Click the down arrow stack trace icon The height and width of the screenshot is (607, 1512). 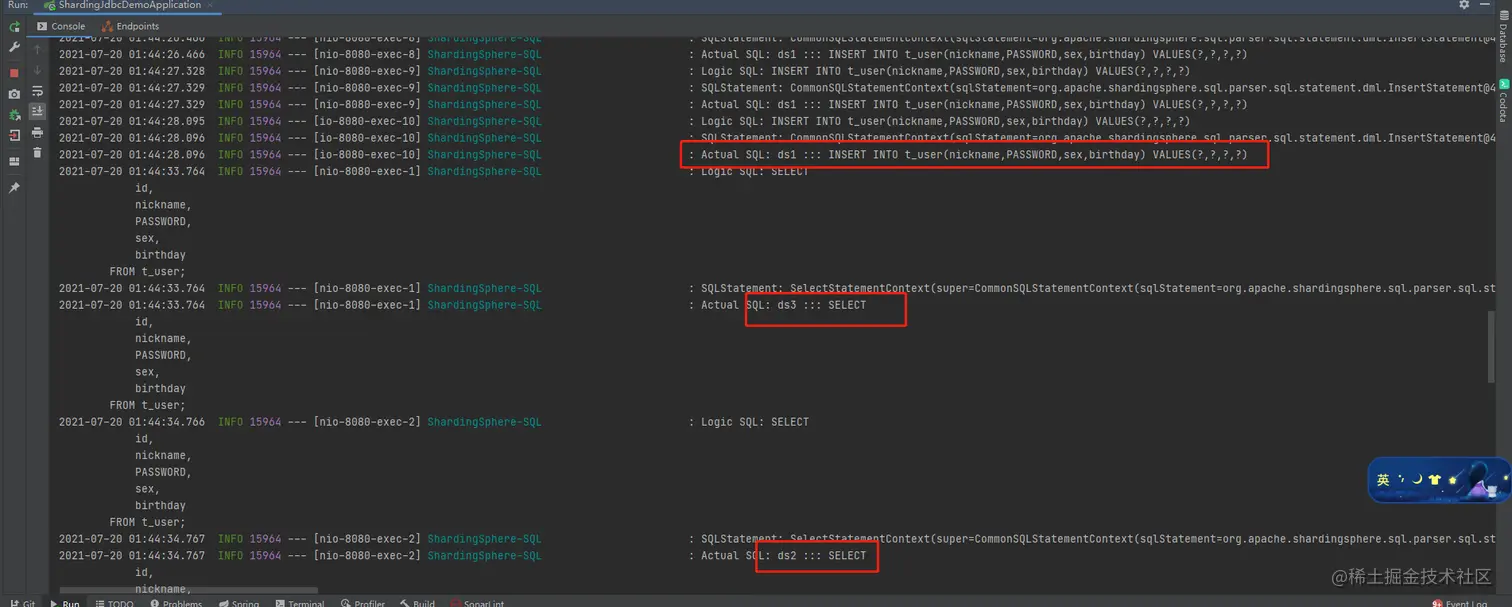37,70
